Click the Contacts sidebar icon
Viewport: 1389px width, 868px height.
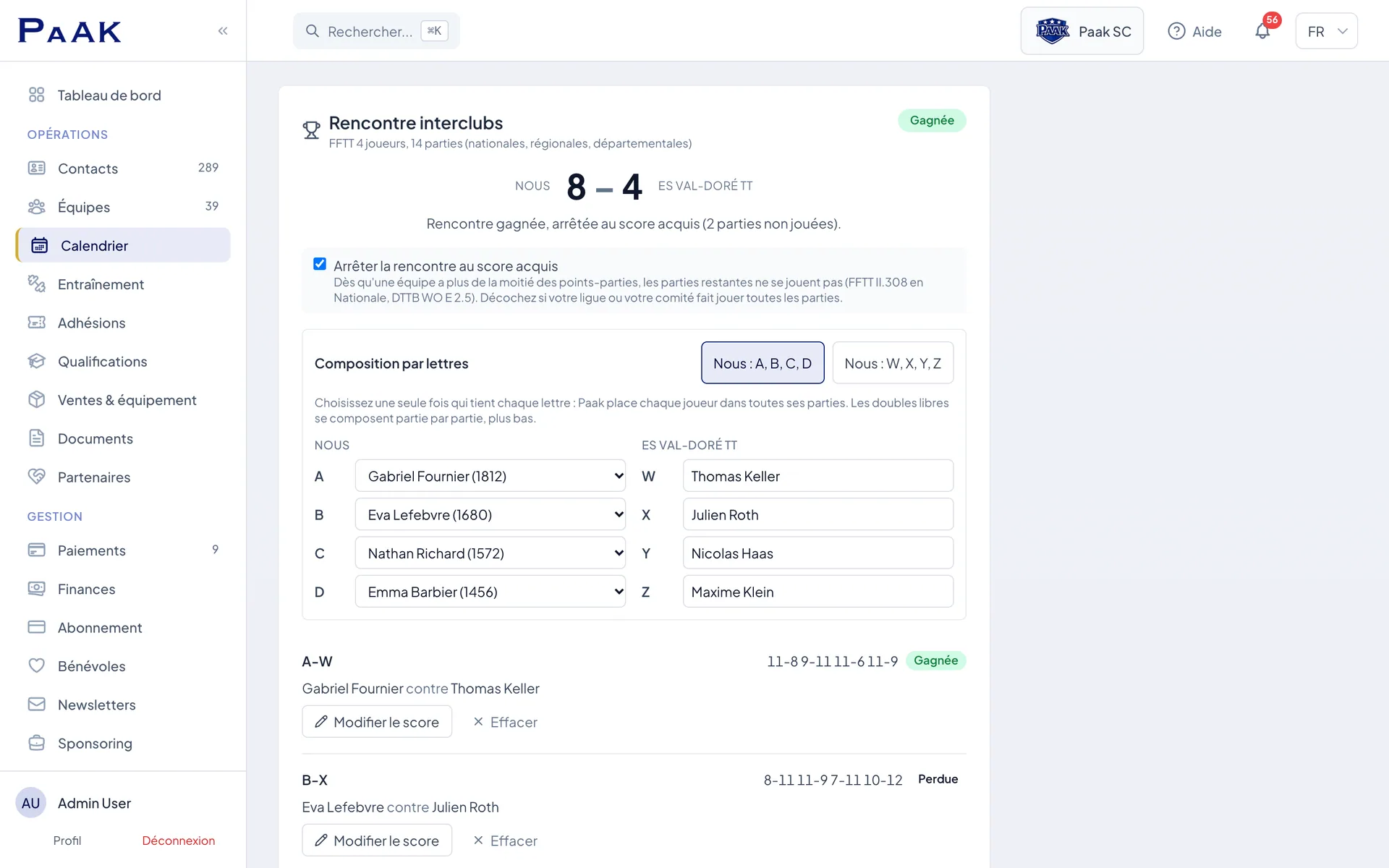[37, 168]
